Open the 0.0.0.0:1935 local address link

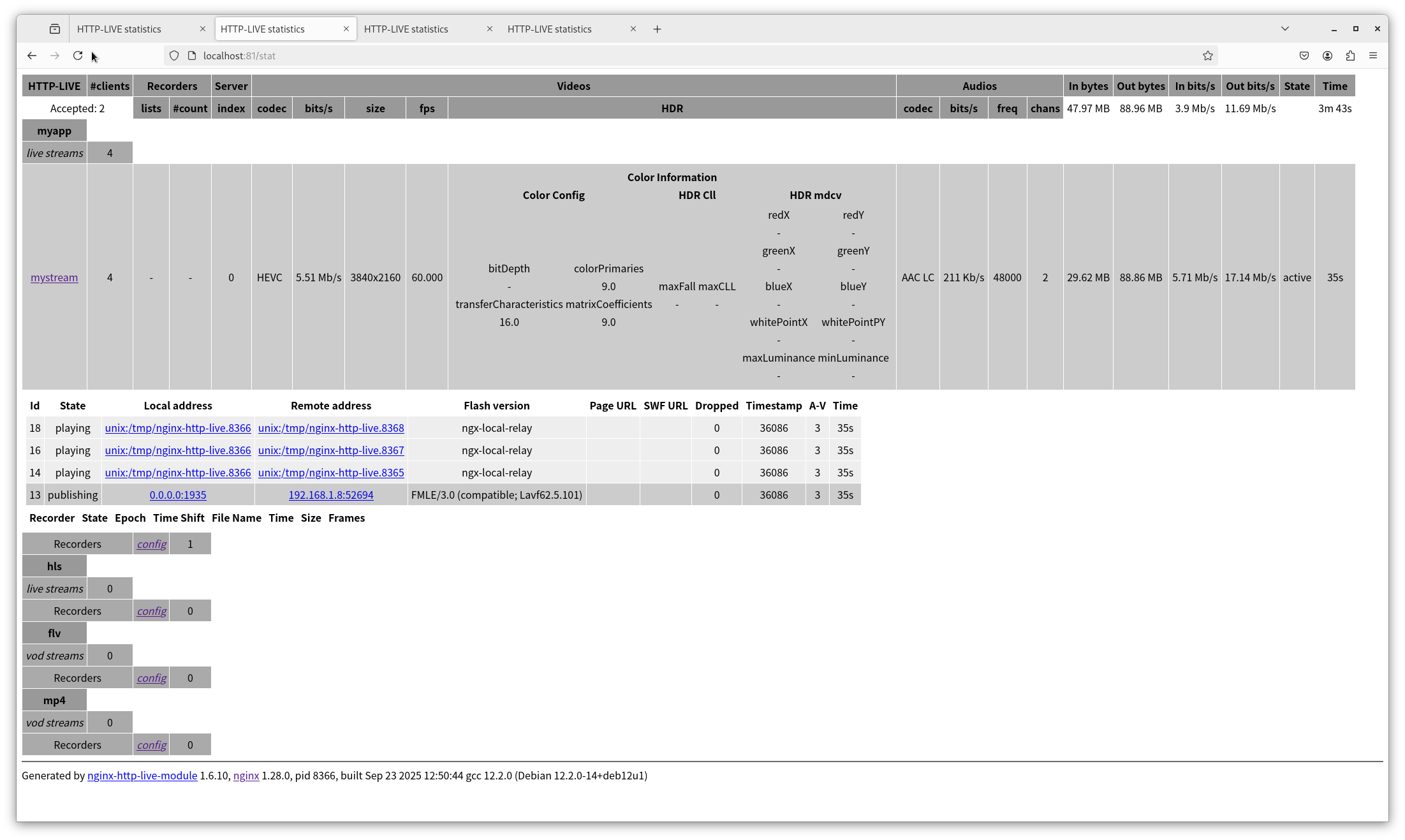pyautogui.click(x=178, y=495)
